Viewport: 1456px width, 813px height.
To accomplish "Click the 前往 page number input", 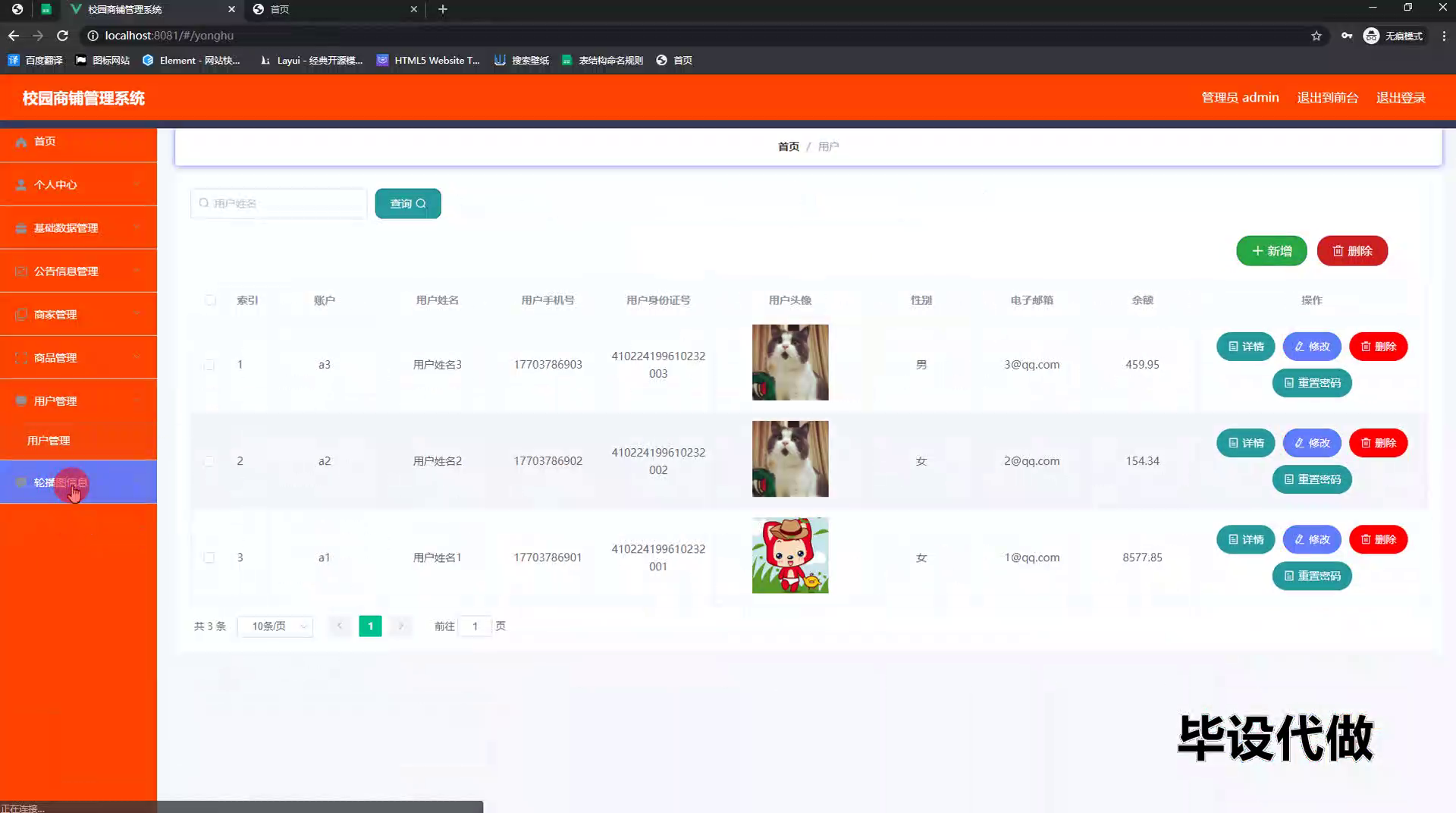I will [475, 626].
